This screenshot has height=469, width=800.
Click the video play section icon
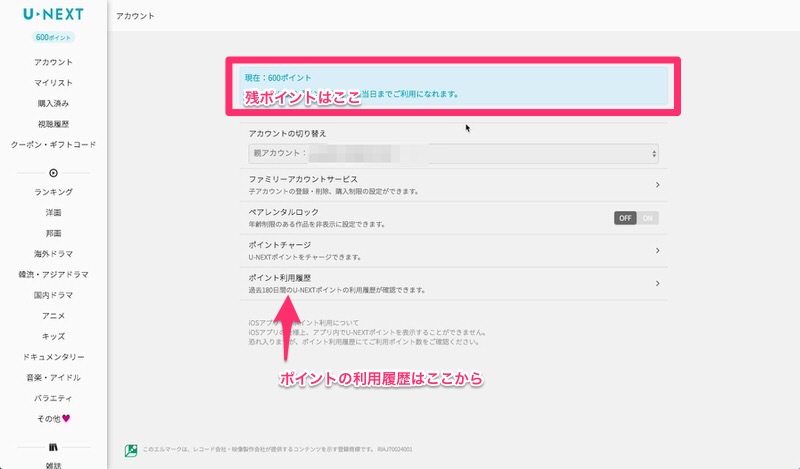tap(53, 172)
